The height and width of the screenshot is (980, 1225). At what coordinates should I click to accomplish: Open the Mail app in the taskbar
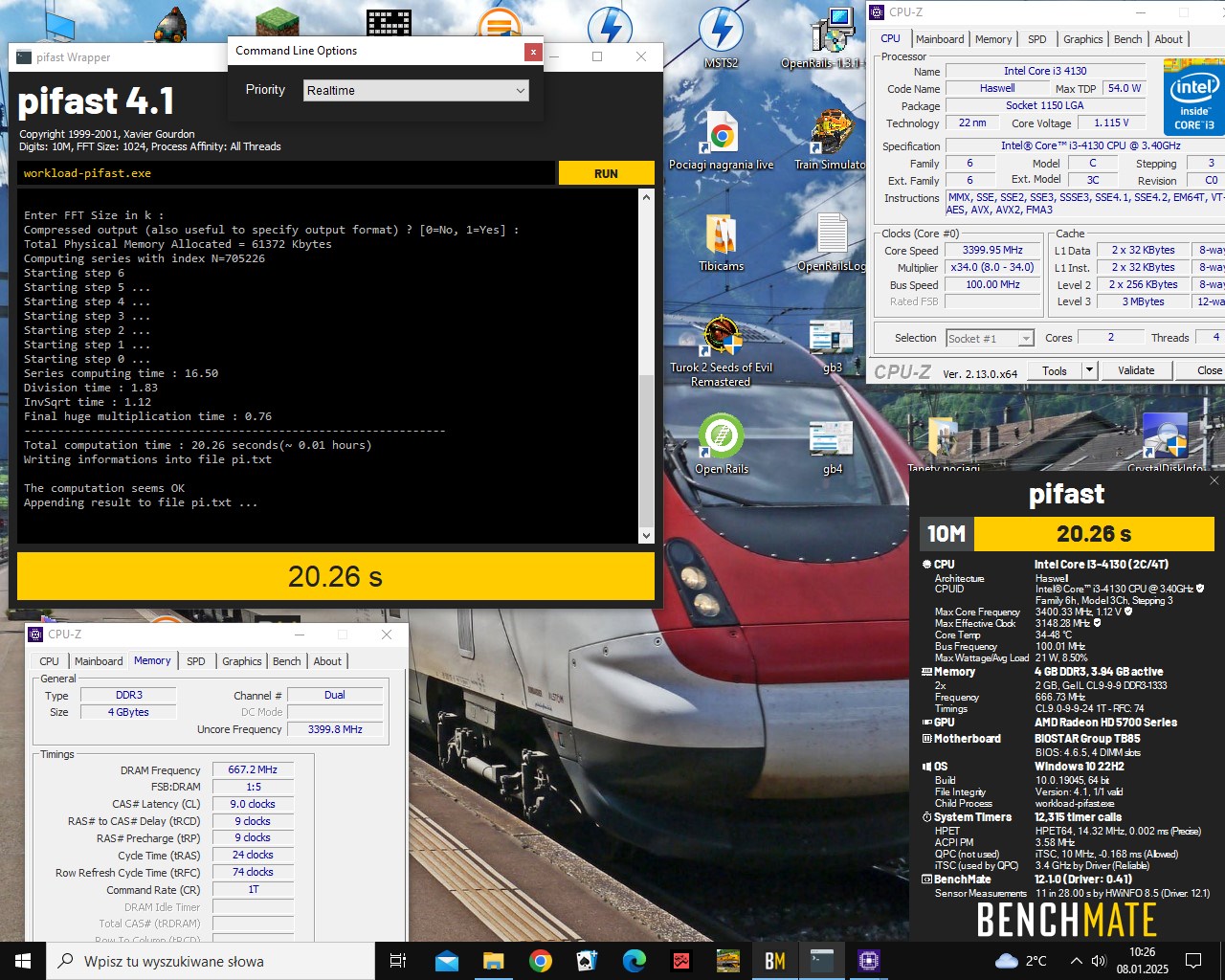pyautogui.click(x=447, y=961)
